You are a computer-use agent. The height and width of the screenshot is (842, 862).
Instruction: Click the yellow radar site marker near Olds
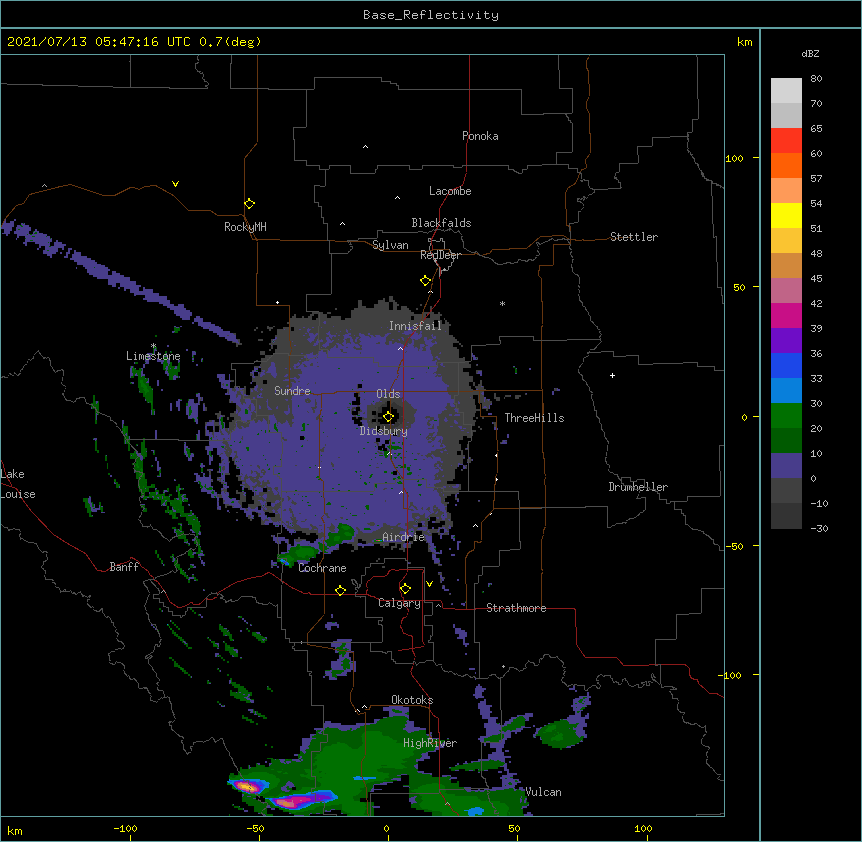[388, 416]
